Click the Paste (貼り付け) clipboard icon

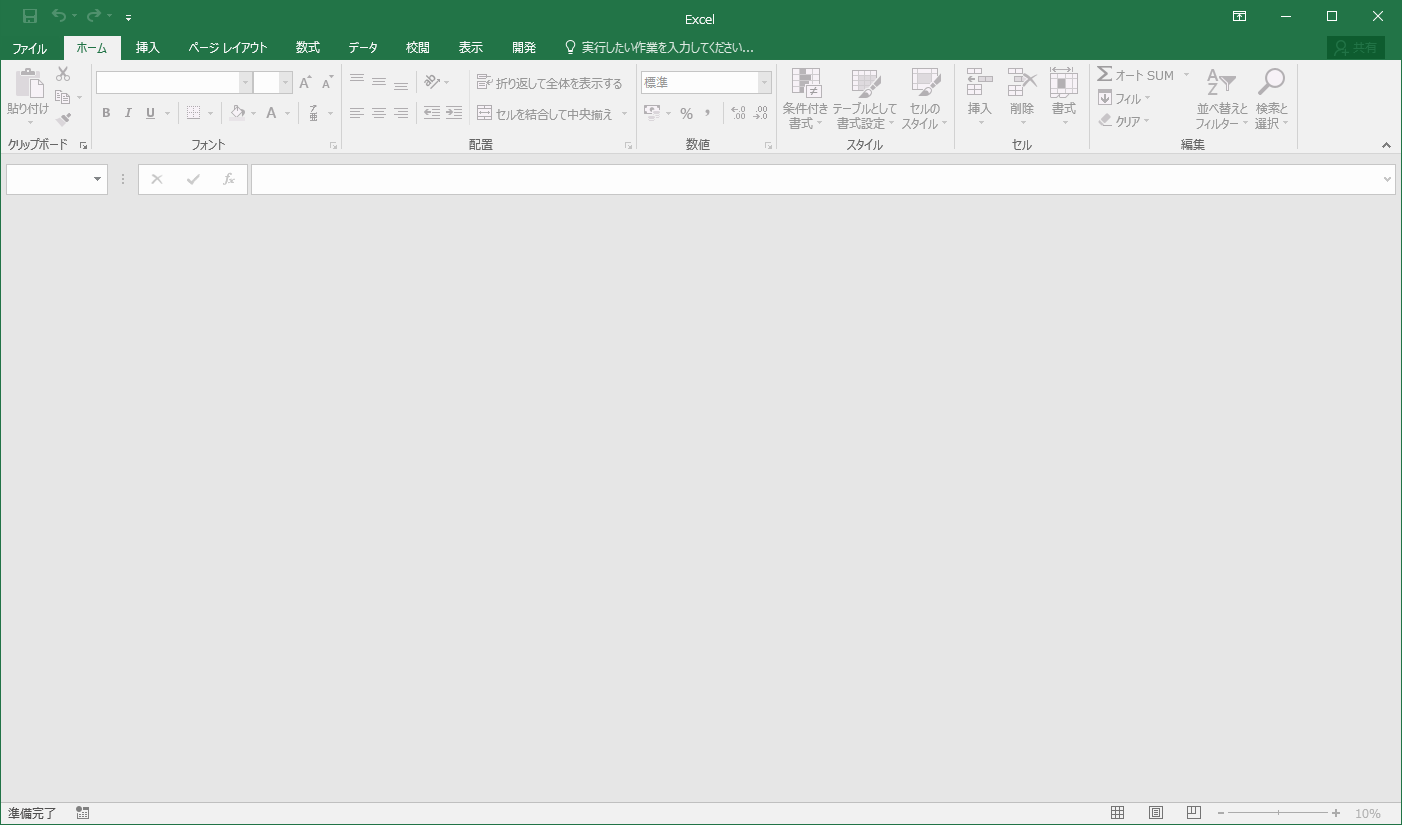click(28, 84)
